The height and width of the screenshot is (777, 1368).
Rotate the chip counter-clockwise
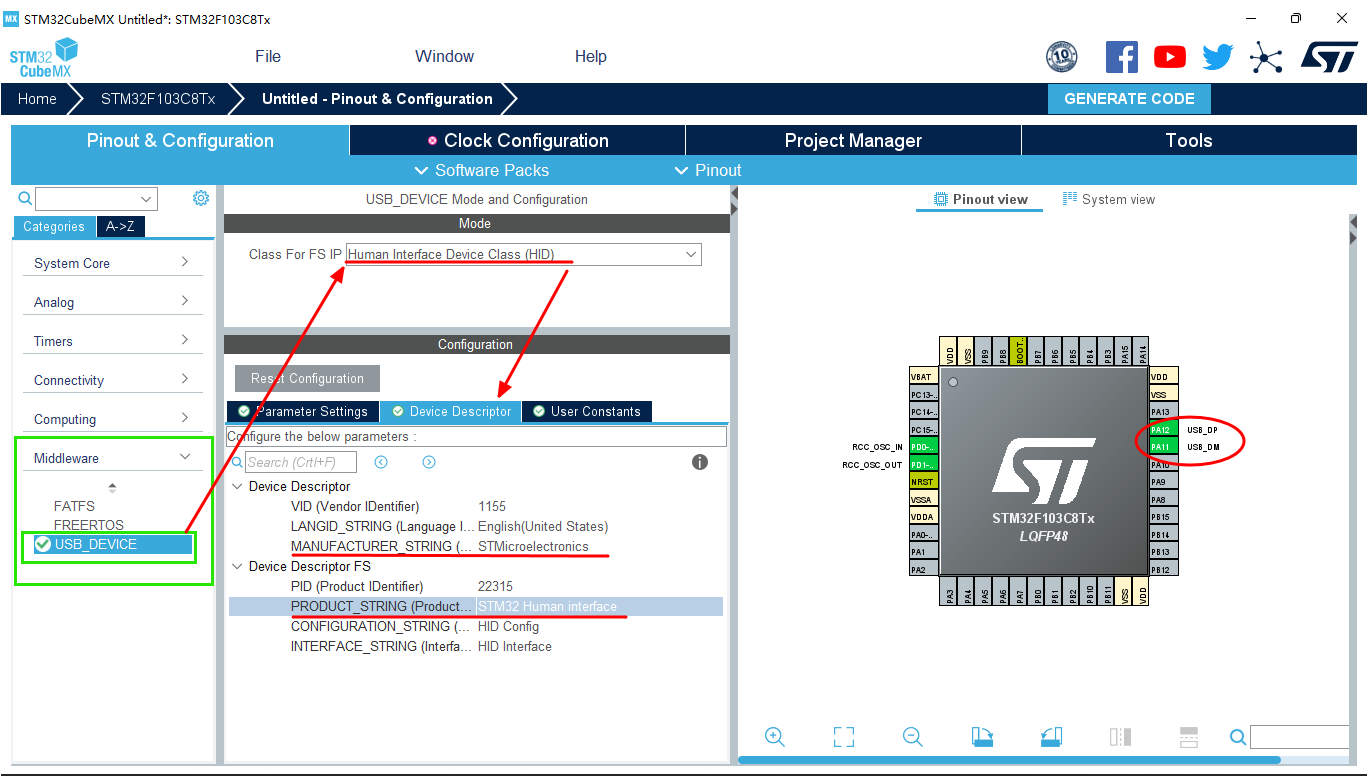1051,737
